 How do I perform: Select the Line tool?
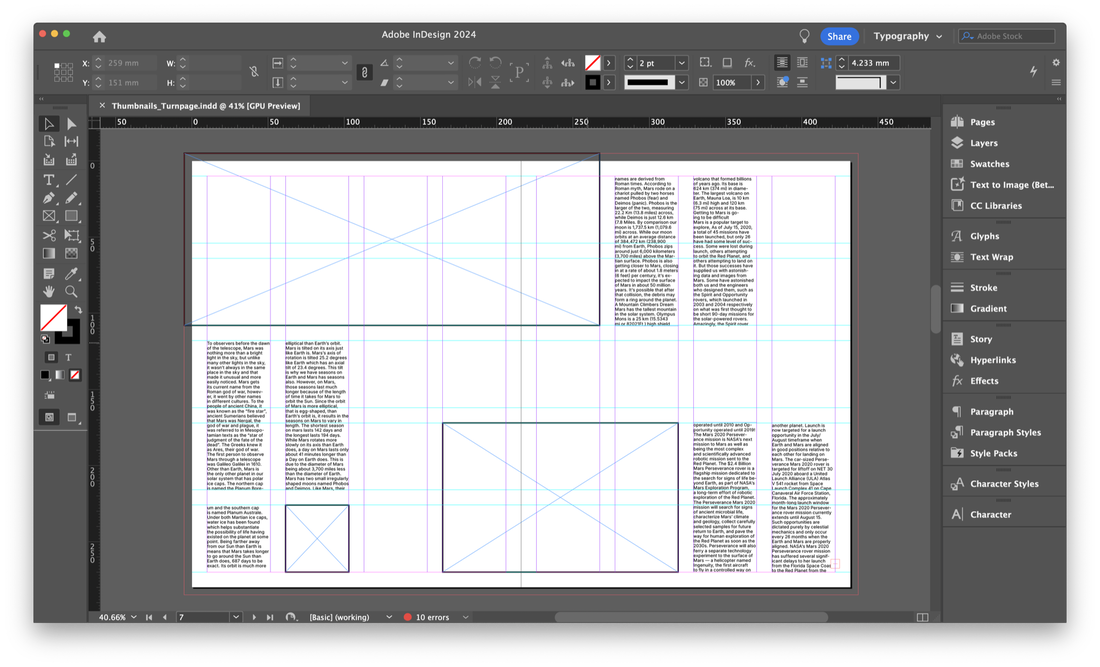coord(72,180)
